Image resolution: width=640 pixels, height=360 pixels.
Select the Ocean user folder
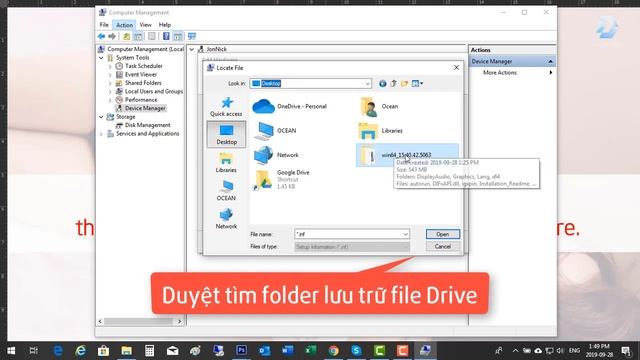(x=379, y=107)
